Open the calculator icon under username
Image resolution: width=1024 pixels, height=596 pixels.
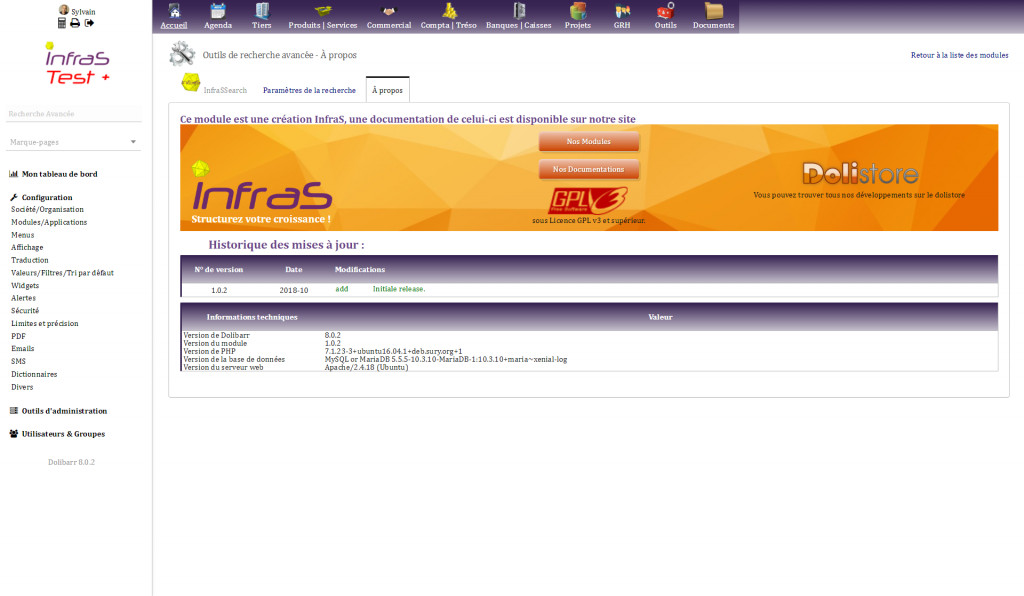[x=61, y=23]
